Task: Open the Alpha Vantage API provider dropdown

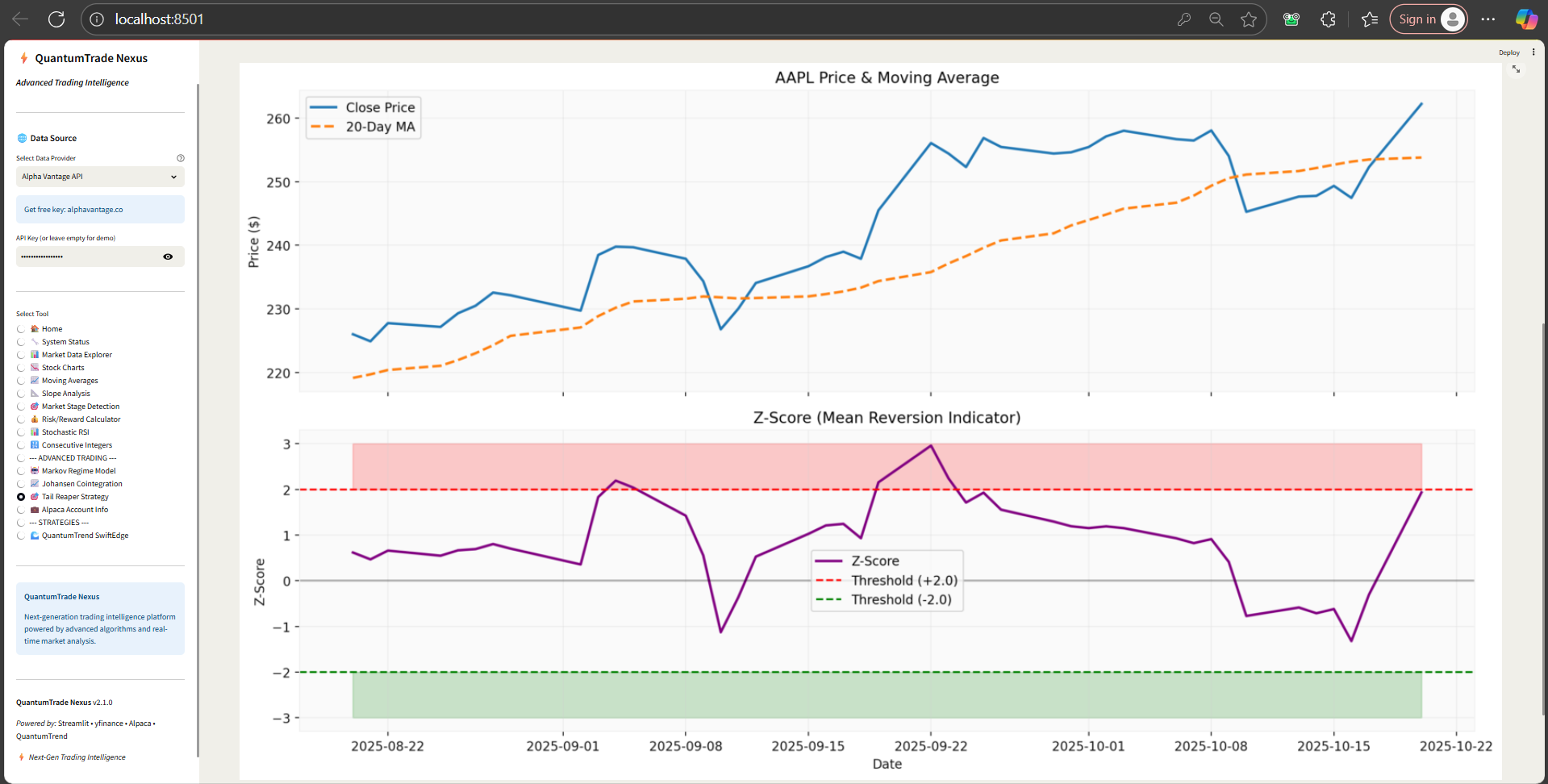Action: click(x=100, y=177)
